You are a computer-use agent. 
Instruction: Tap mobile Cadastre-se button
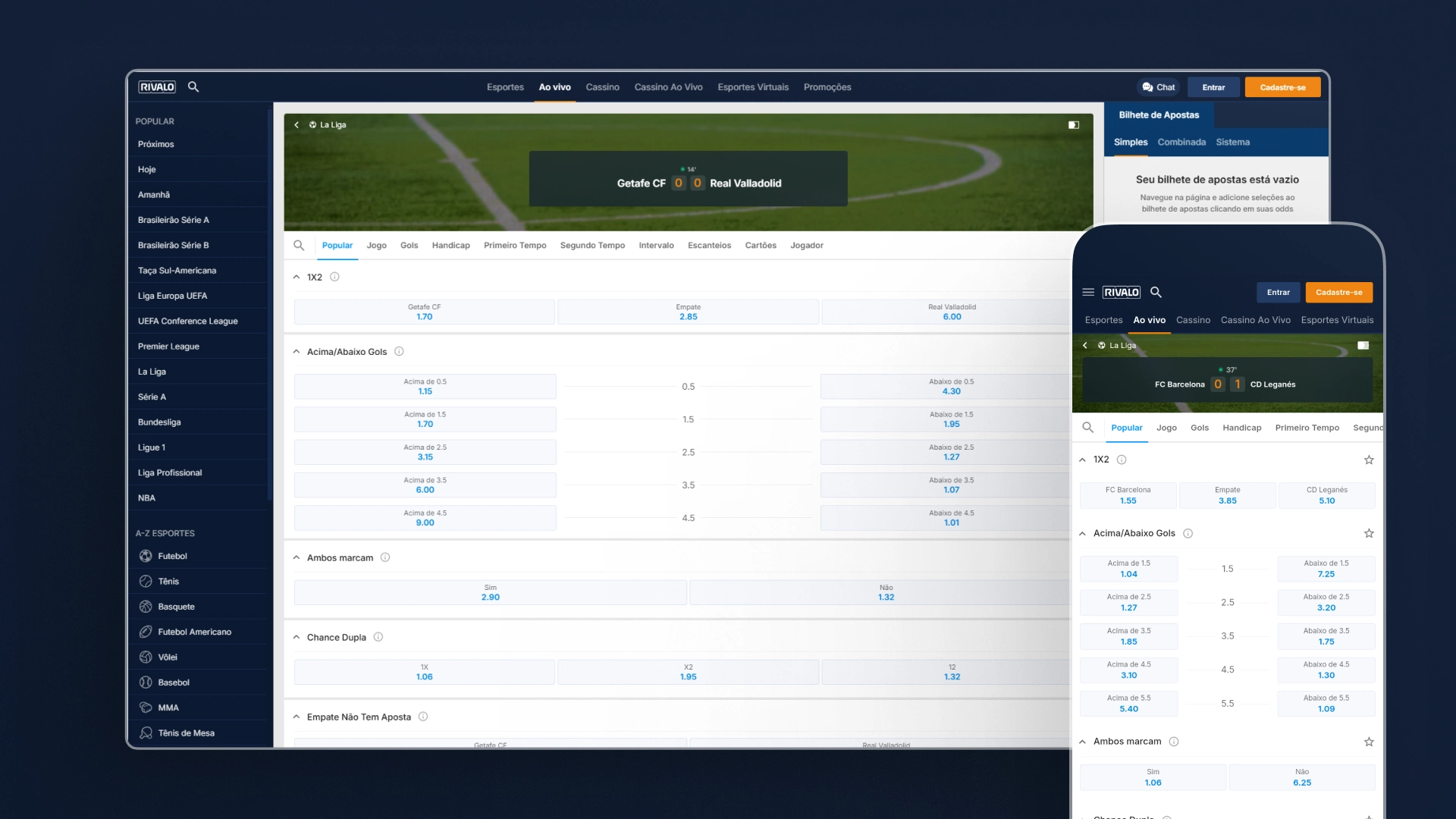coord(1338,293)
